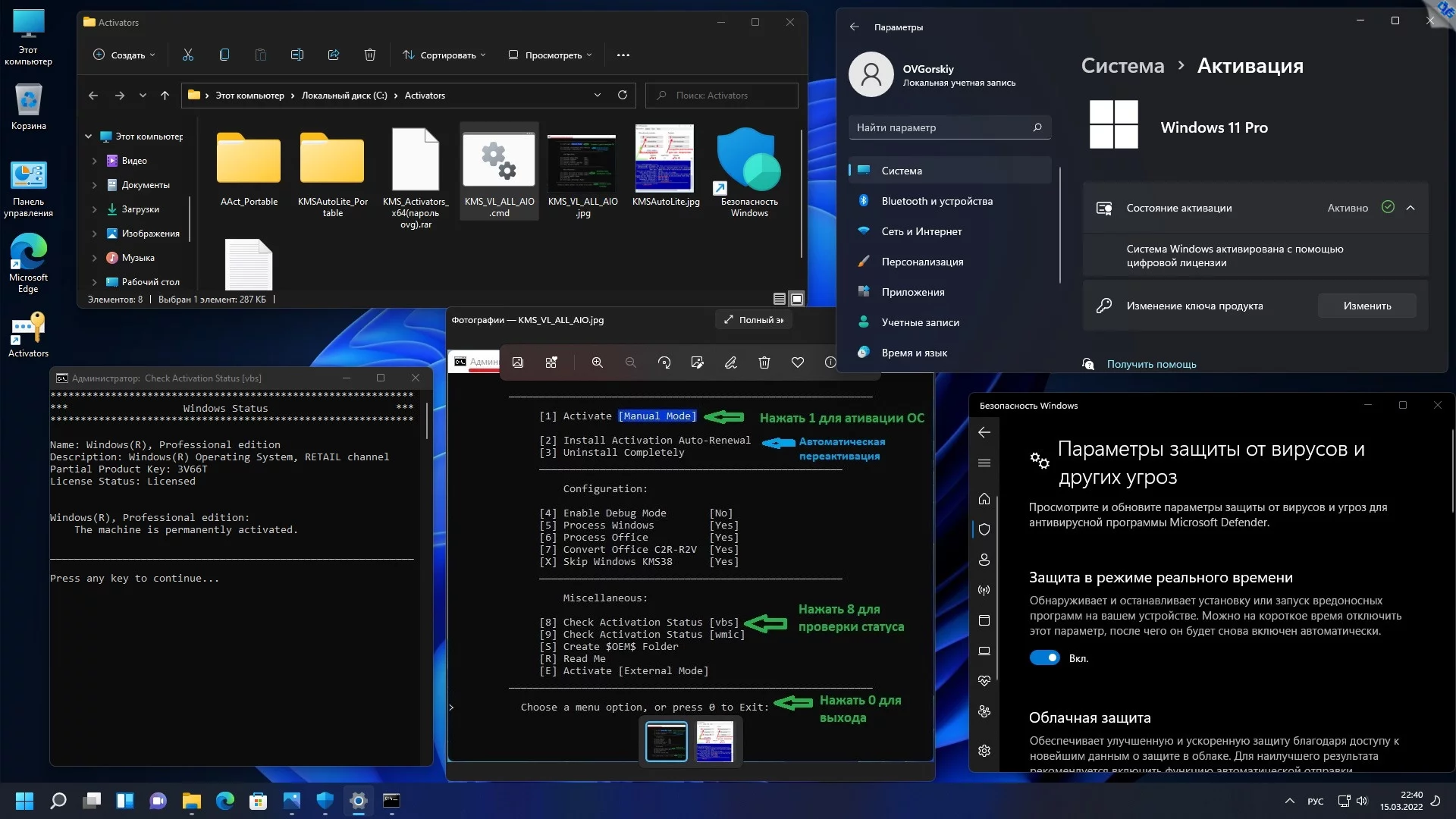
Task: Select Персонализация in settings sidebar
Action: click(922, 262)
